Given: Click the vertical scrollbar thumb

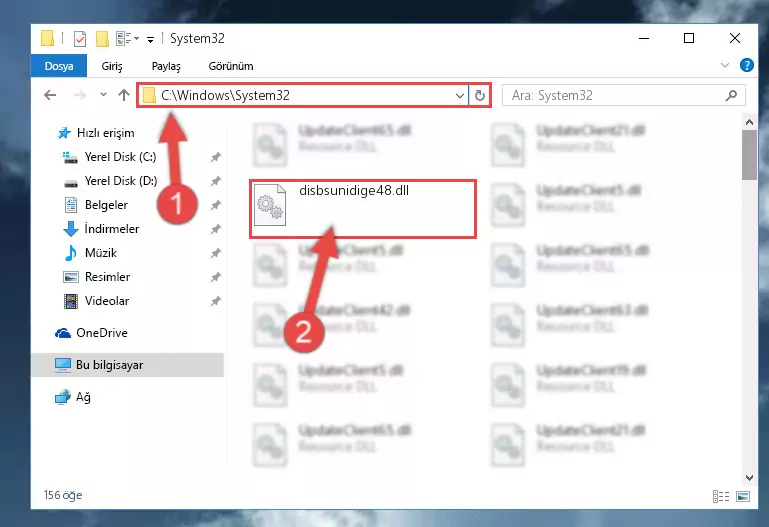Looking at the screenshot, I should (749, 155).
